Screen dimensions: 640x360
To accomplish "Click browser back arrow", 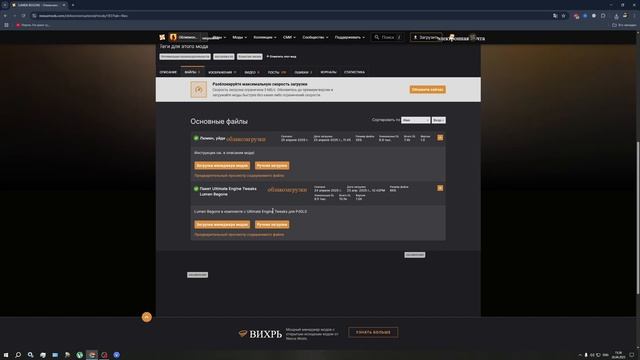I will pos(5,16).
